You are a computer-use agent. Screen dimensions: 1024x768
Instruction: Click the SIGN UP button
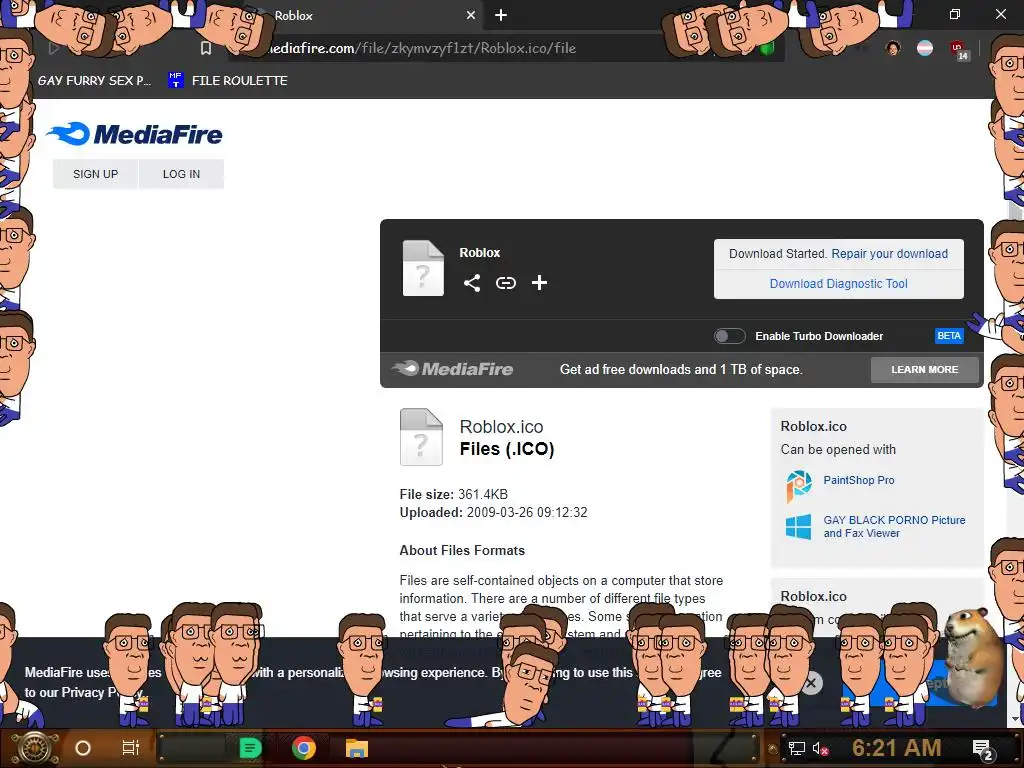(x=95, y=174)
